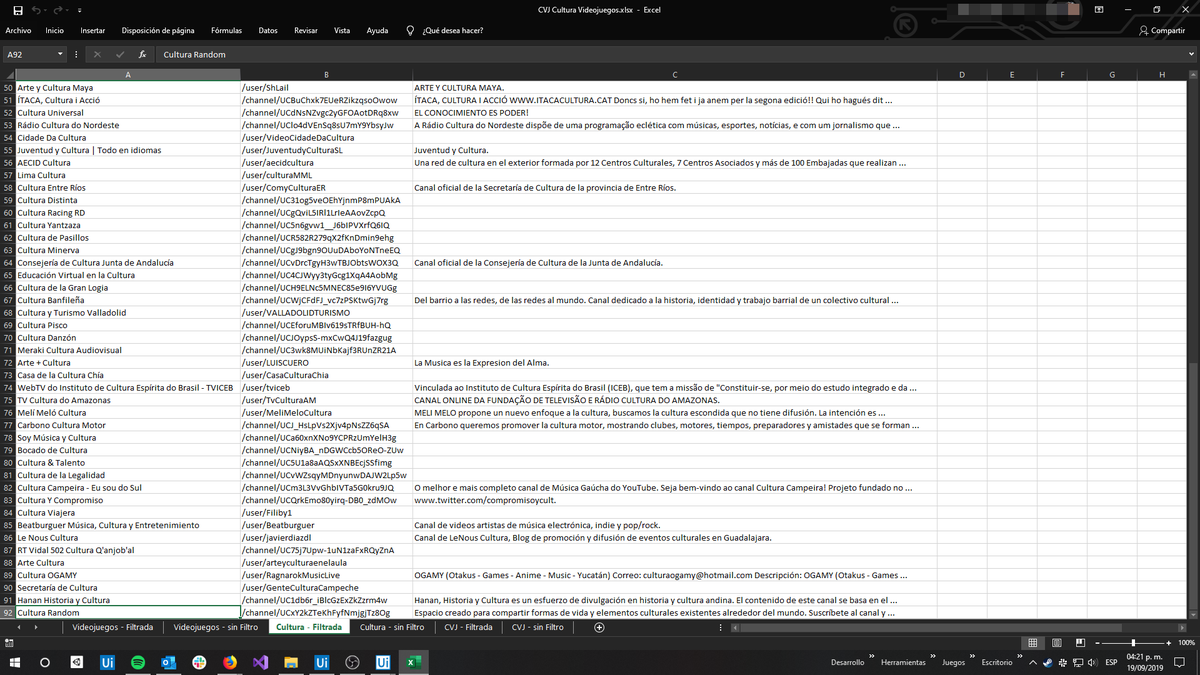Open the Datos ribbon tab
Viewport: 1200px width, 675px height.
pyautogui.click(x=268, y=31)
